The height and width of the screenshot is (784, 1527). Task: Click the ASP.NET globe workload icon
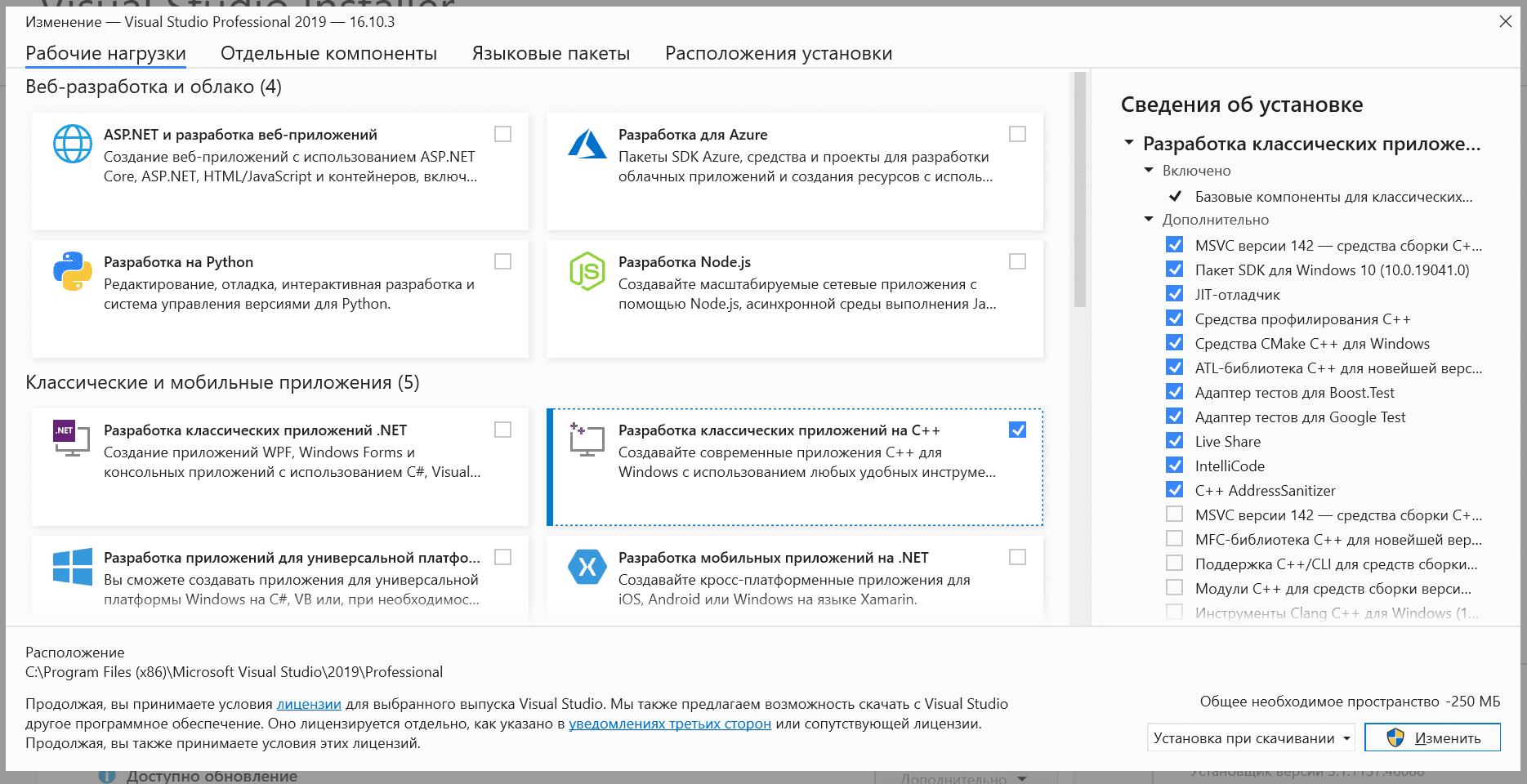(73, 144)
